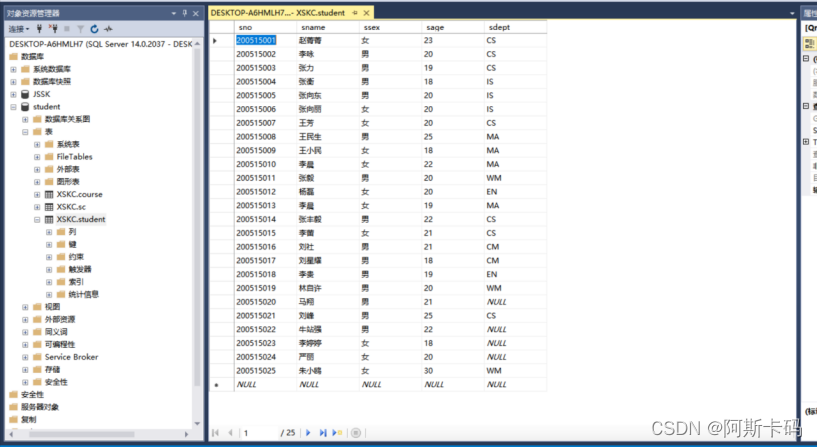Click the sno cell 200515012
Viewport: 817px width, 447px height.
point(265,192)
